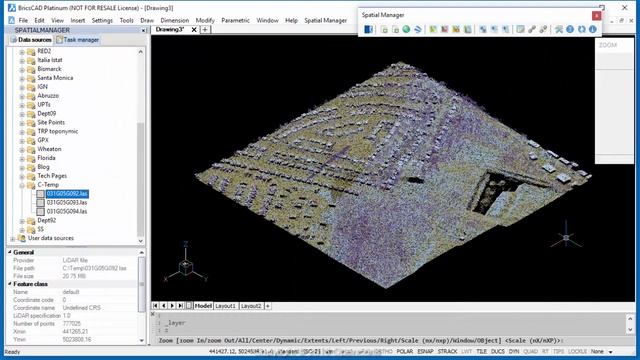Screen dimensions: 640x360
Task: Select the 031G05G093.las file
Action: 67,203
